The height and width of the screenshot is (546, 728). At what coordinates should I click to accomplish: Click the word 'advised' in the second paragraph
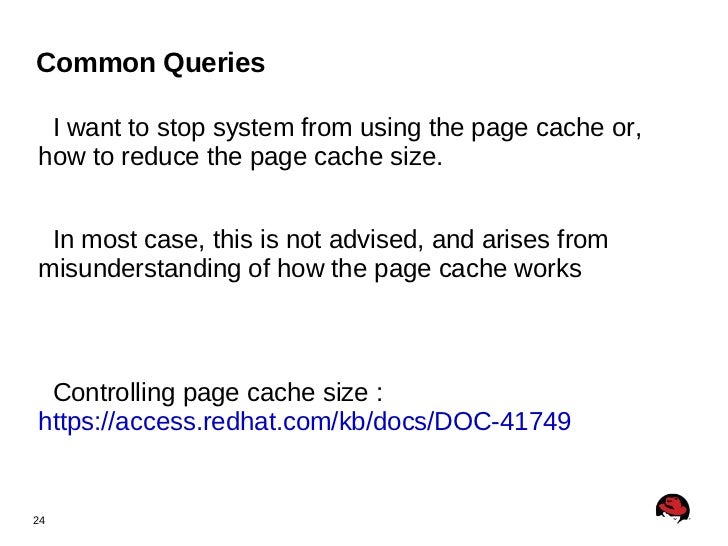[x=376, y=240]
